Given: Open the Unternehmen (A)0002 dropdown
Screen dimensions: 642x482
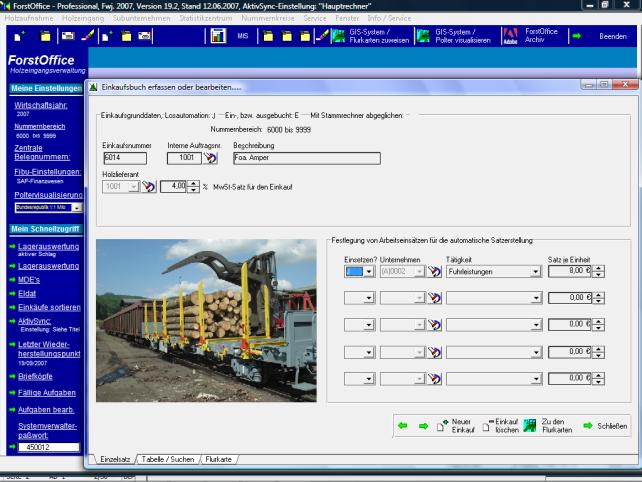Looking at the screenshot, I should [x=419, y=272].
